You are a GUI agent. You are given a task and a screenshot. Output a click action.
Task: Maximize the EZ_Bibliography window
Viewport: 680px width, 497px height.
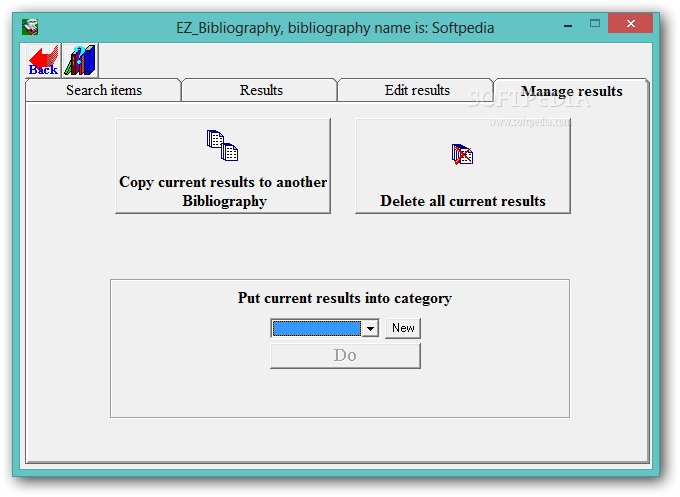point(595,24)
